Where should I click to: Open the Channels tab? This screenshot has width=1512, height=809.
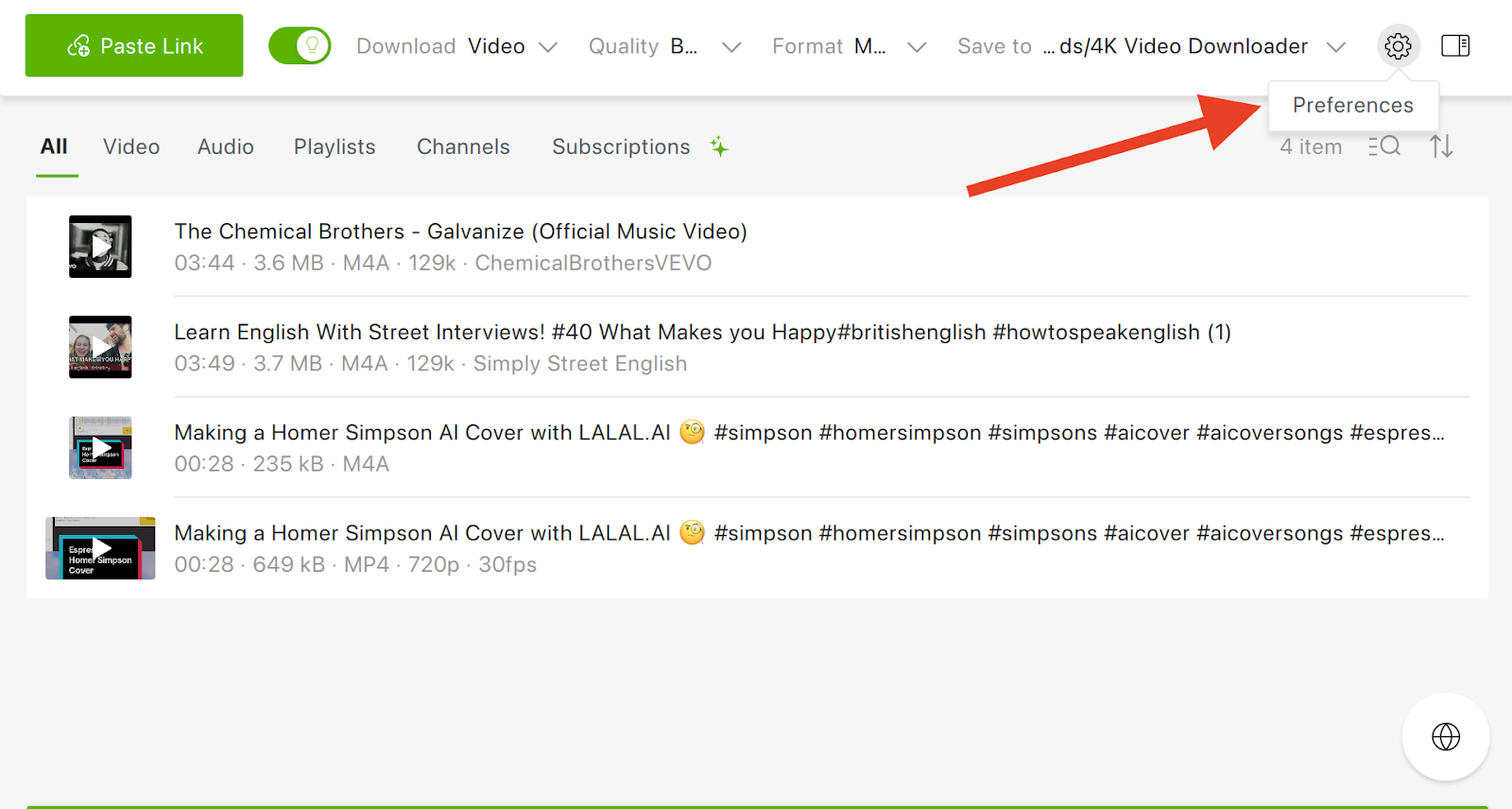463,146
